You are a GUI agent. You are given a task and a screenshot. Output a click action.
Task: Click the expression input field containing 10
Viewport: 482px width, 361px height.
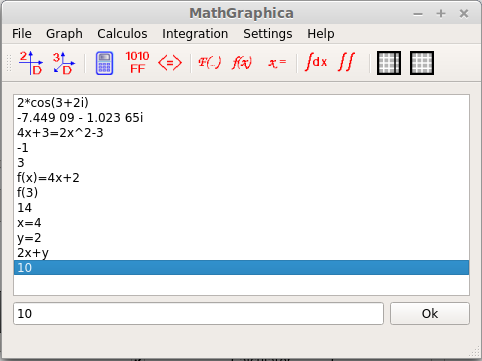click(x=198, y=313)
